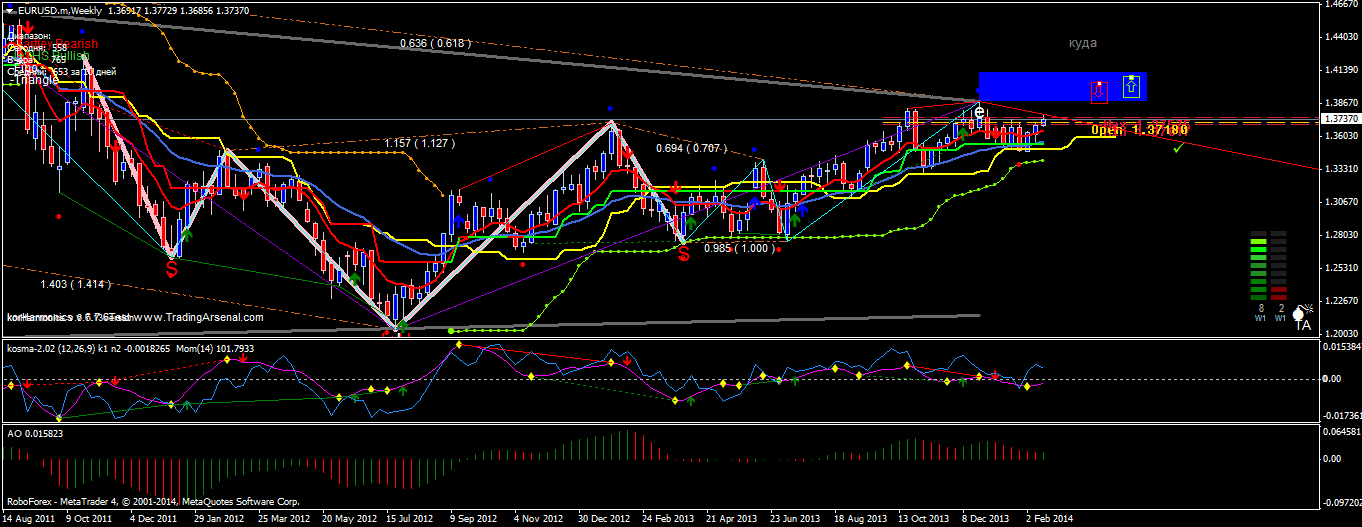Viewport: 1362px width, 527px height.
Task: Click the red S marker below Dec 2011 low
Action: (172, 269)
